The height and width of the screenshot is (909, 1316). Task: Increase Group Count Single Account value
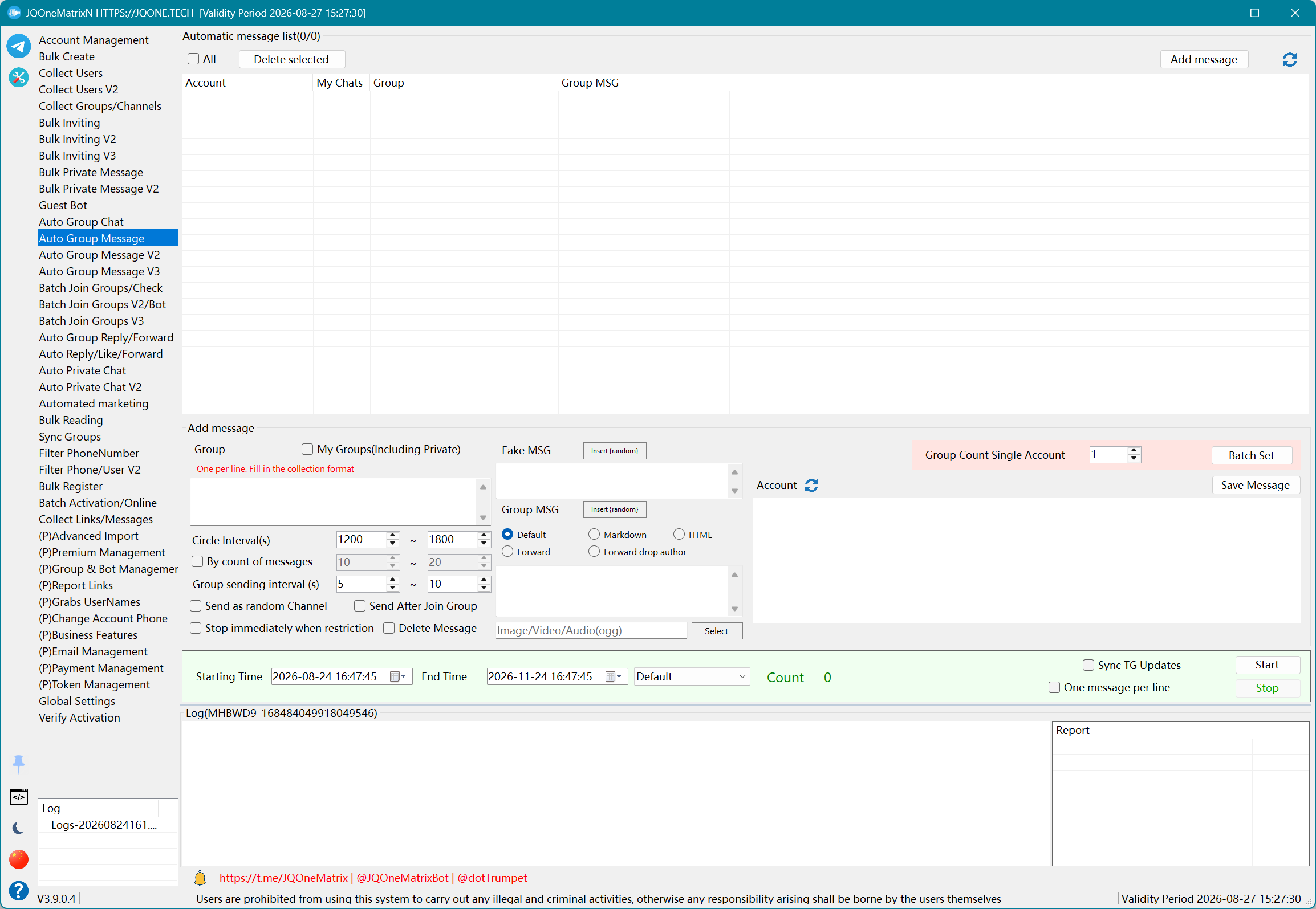pos(1134,451)
